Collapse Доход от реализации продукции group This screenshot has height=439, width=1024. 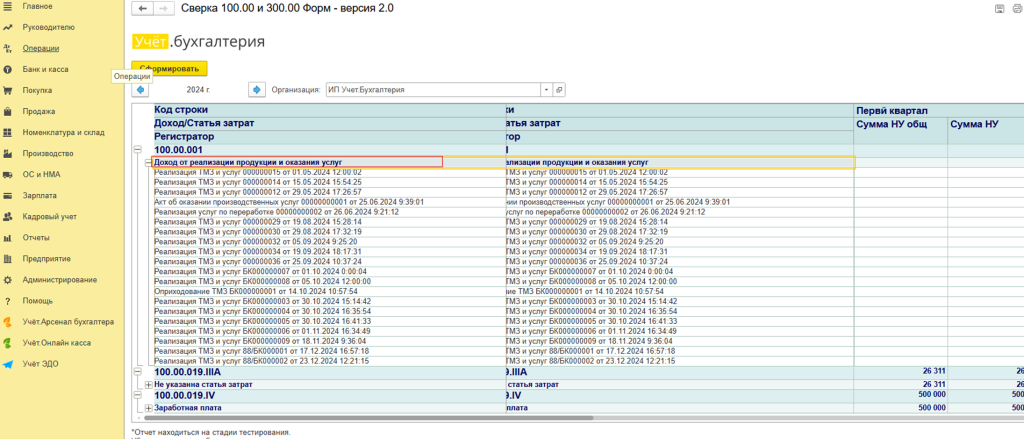pos(149,162)
